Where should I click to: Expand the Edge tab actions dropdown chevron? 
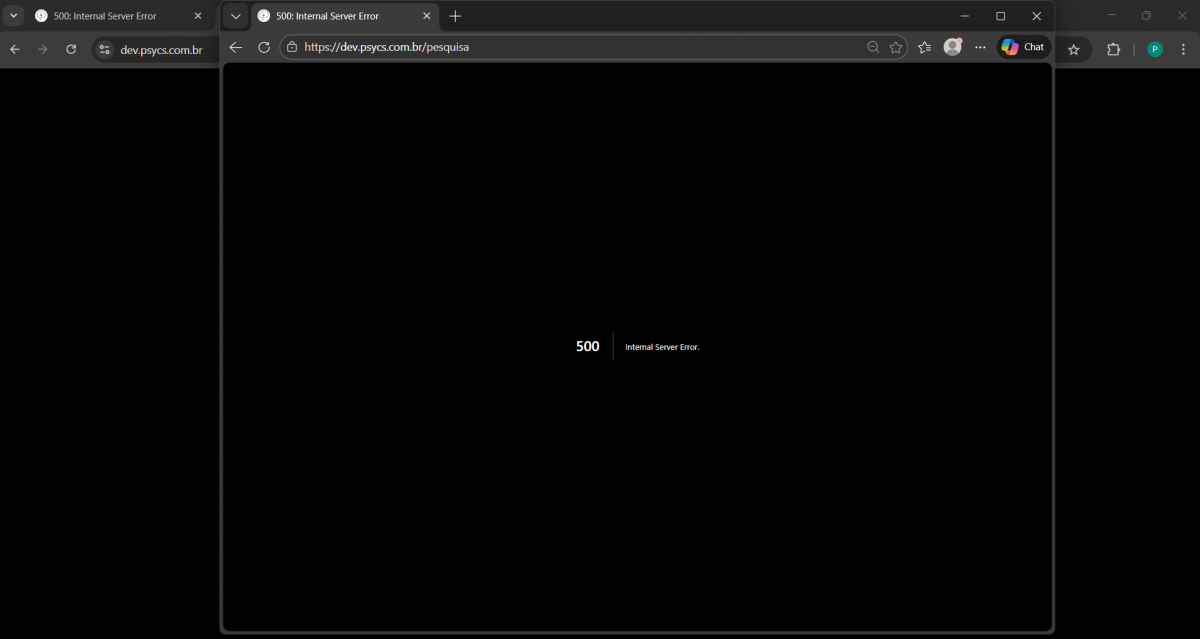click(x=235, y=16)
